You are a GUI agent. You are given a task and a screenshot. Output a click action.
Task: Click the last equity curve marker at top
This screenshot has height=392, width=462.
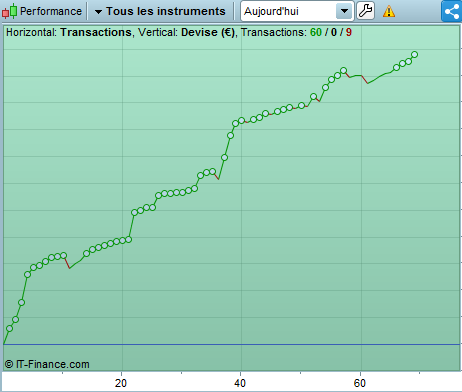tap(415, 54)
